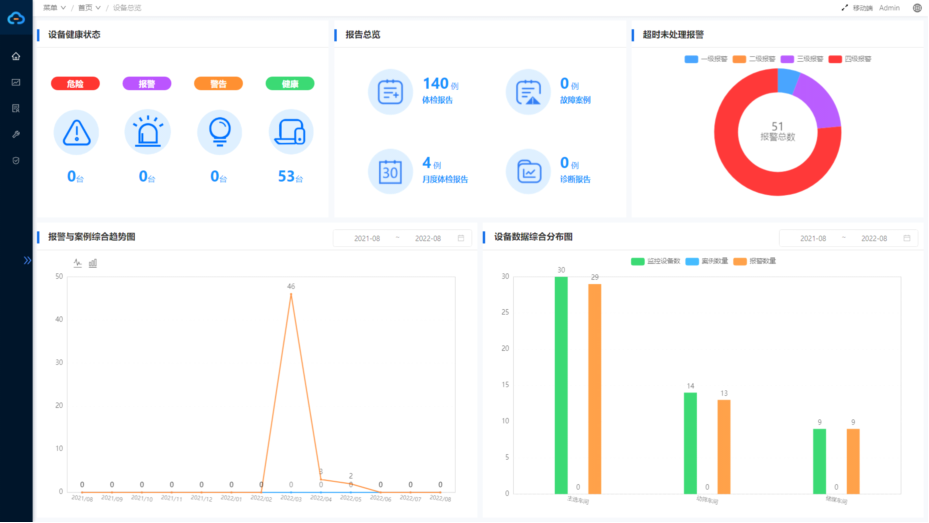The width and height of the screenshot is (929, 523).
Task: Click the 报警 purple status tag
Action: point(146,84)
